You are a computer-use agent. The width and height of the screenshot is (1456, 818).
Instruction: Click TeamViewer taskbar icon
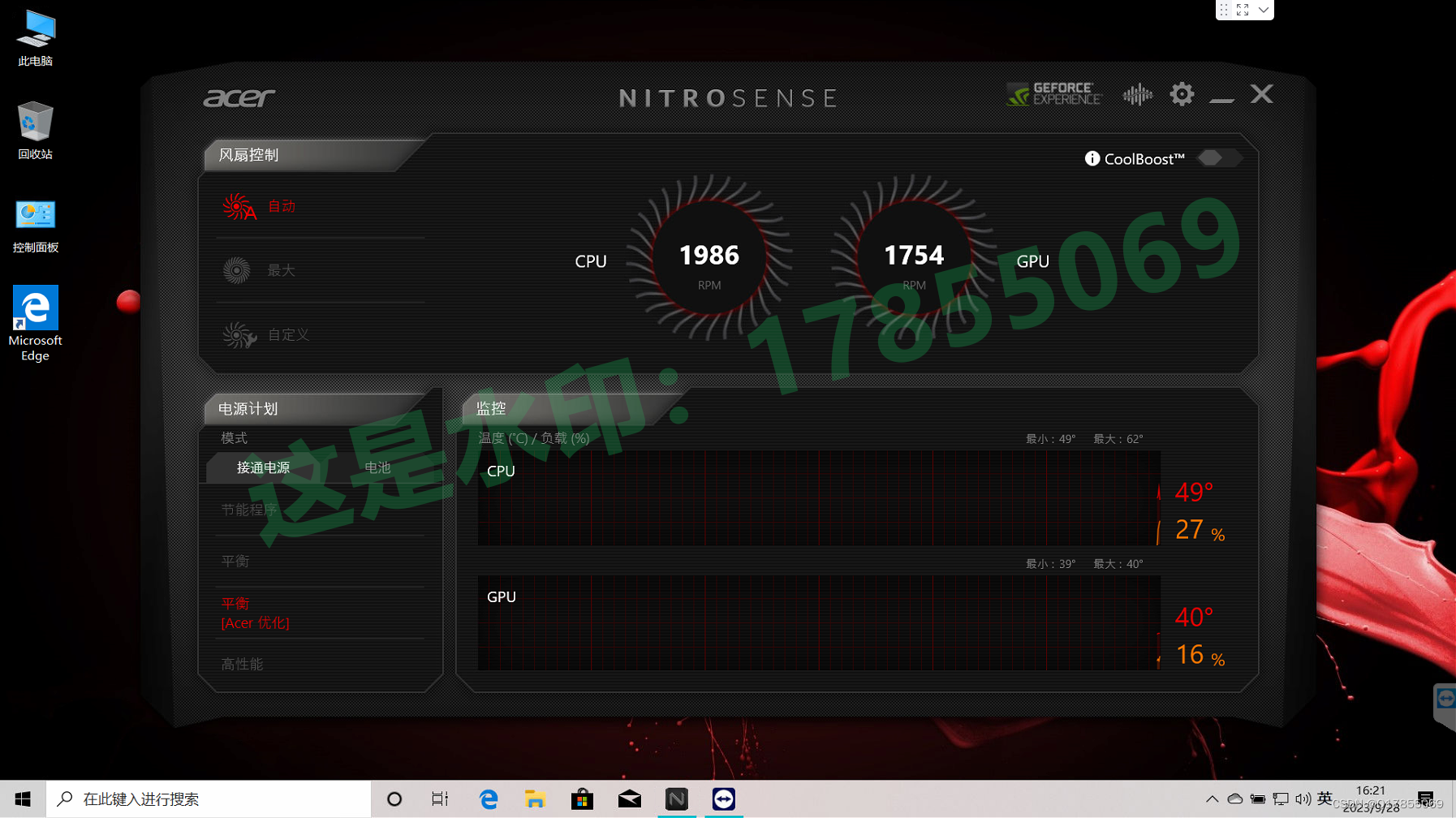coord(724,799)
